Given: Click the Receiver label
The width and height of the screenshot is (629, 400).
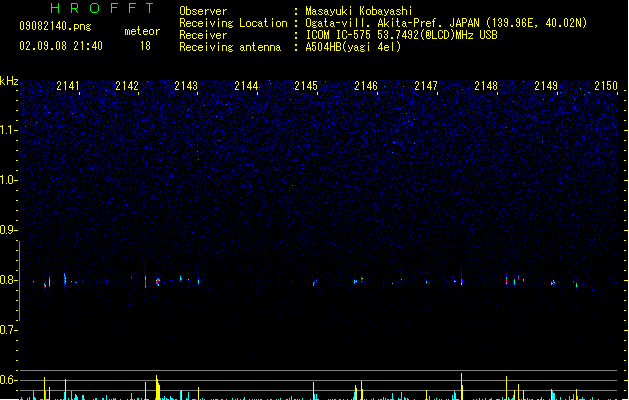Looking at the screenshot, I should point(203,35).
